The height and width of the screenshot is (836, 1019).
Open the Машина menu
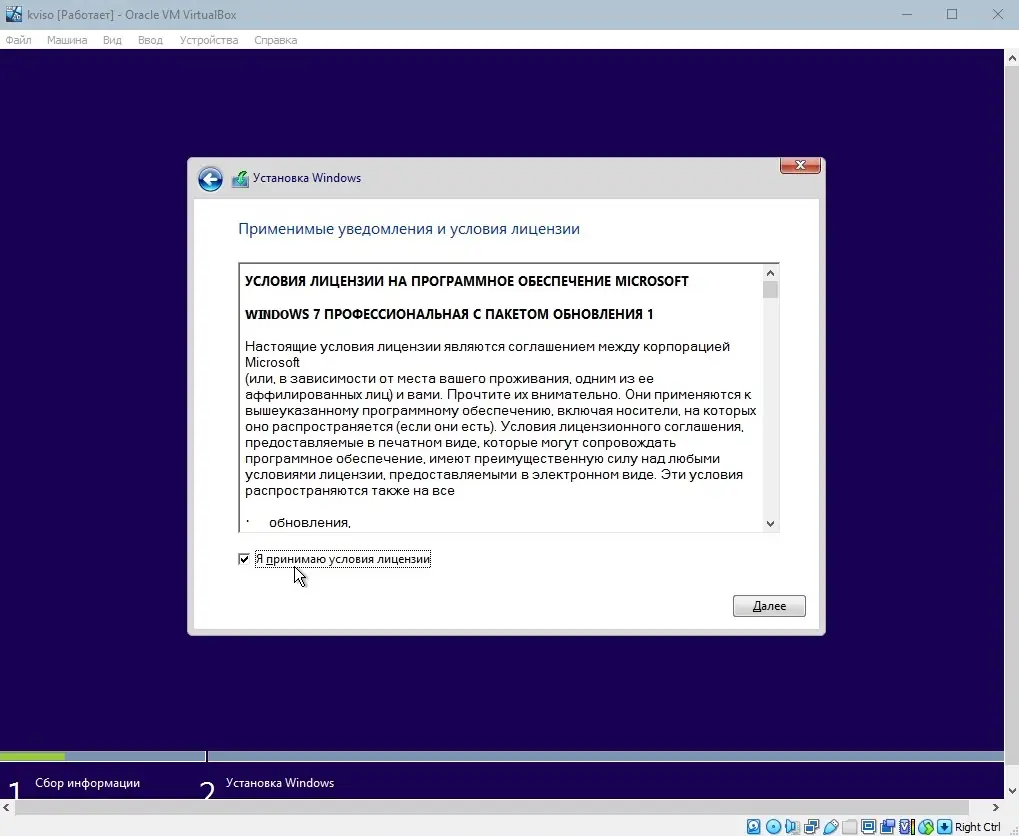click(x=66, y=40)
